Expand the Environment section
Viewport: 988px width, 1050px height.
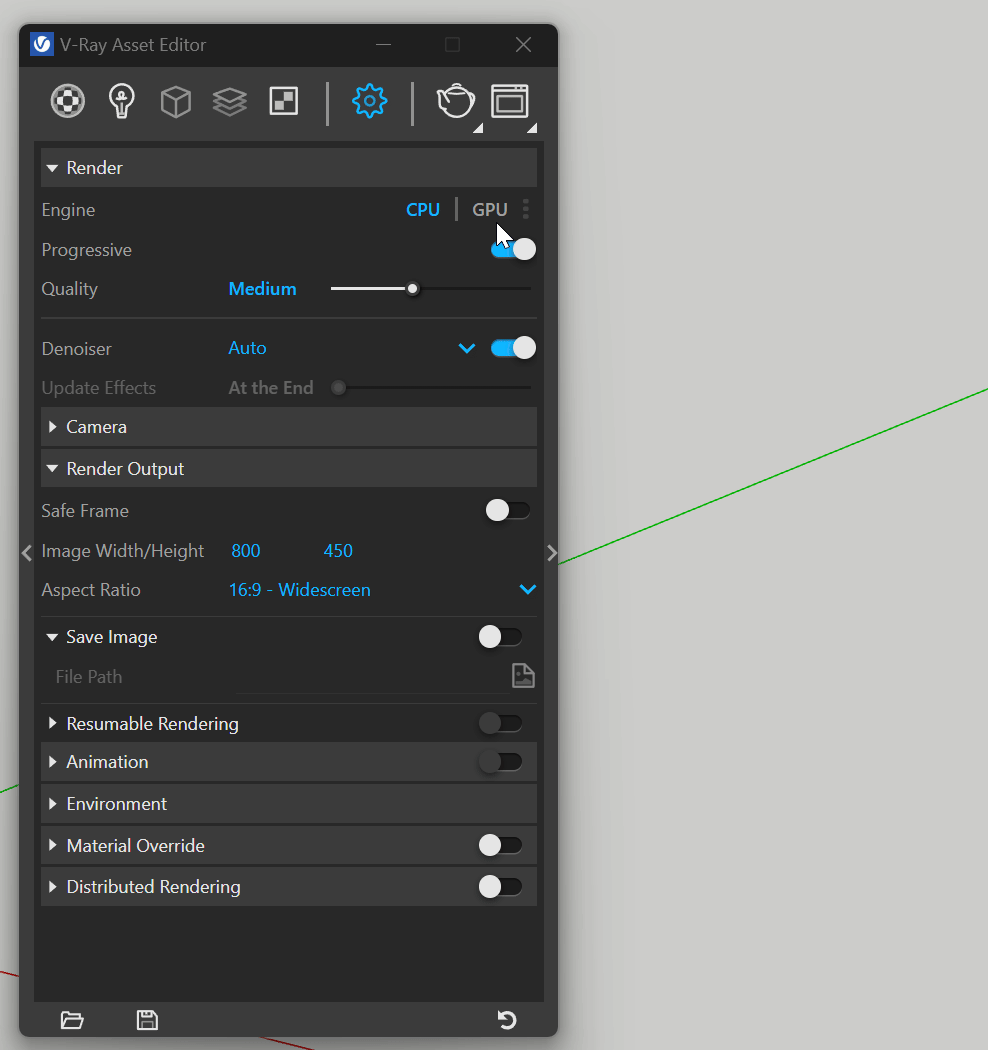116,804
